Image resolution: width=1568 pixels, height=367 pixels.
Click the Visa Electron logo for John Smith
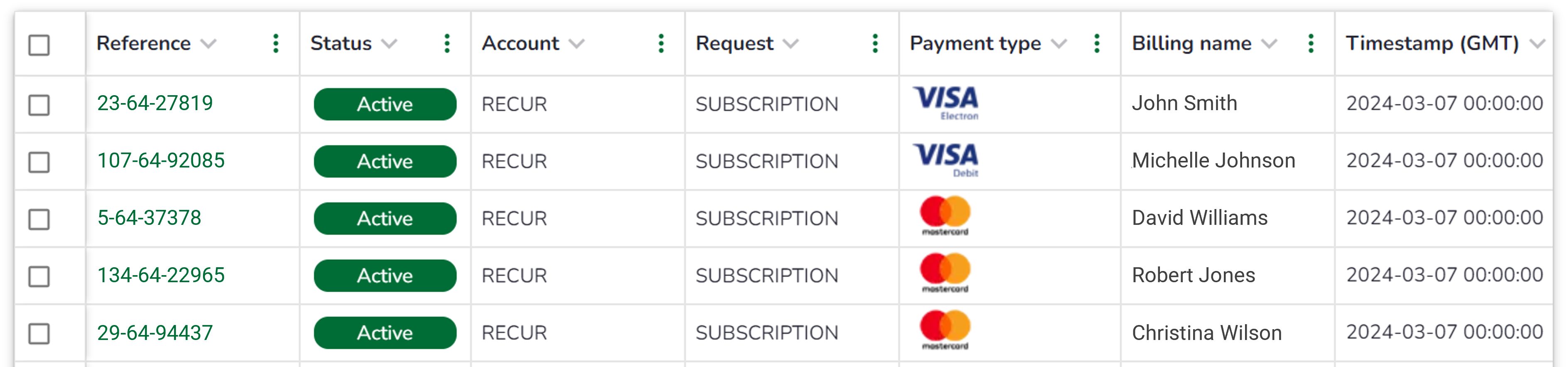point(945,103)
